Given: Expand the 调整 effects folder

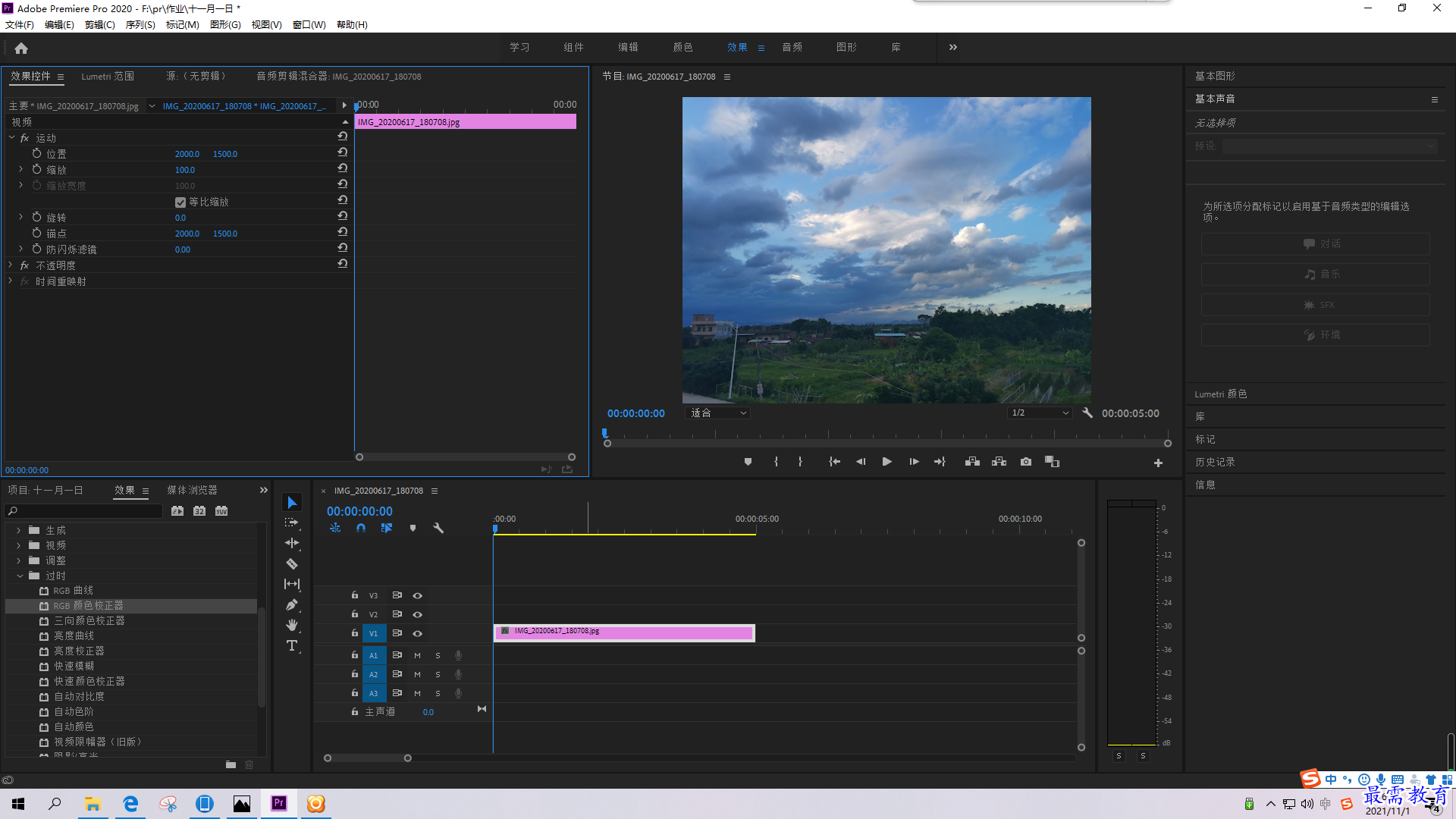Looking at the screenshot, I should click(19, 561).
